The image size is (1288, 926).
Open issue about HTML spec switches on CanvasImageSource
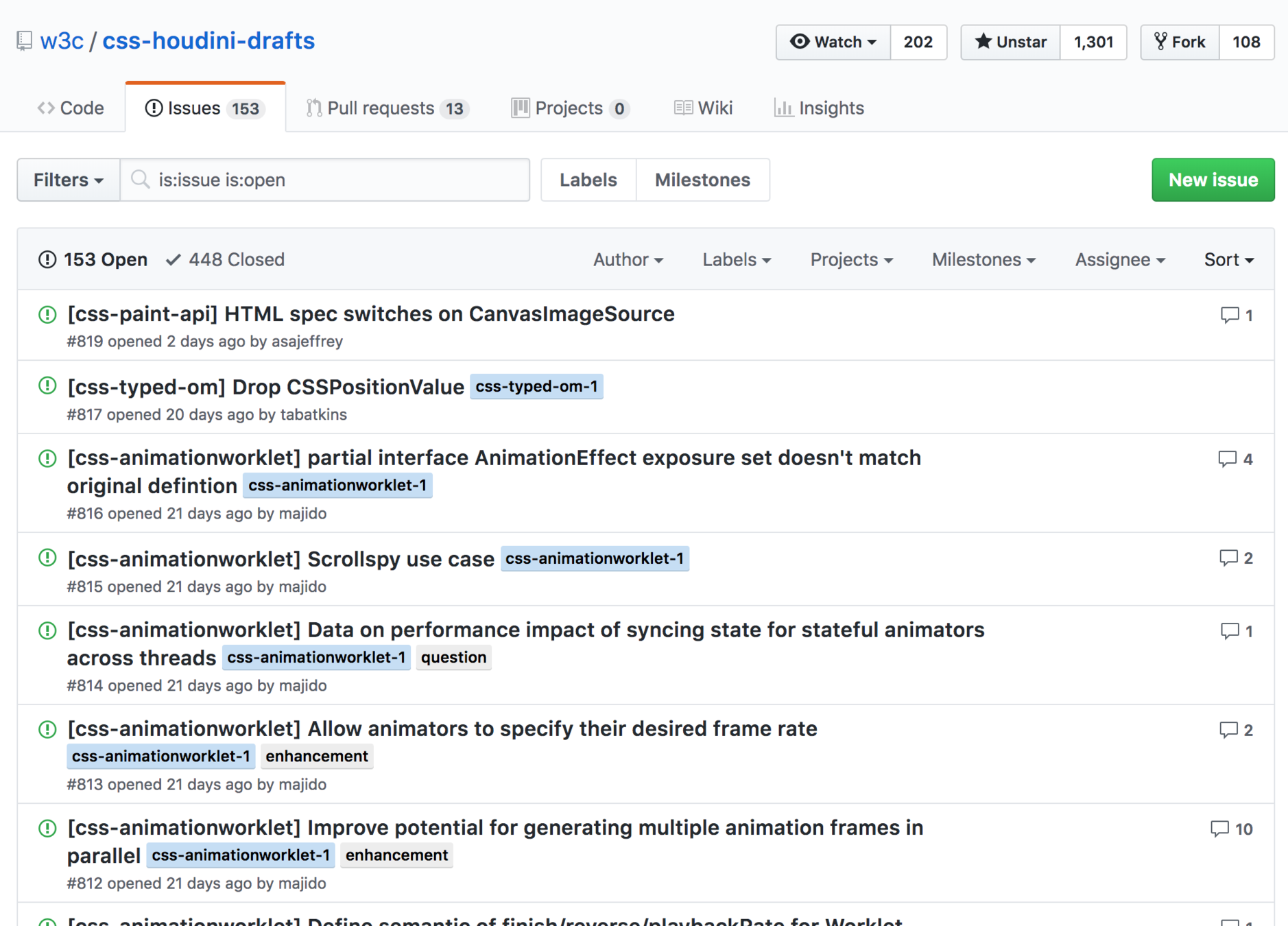tap(371, 313)
